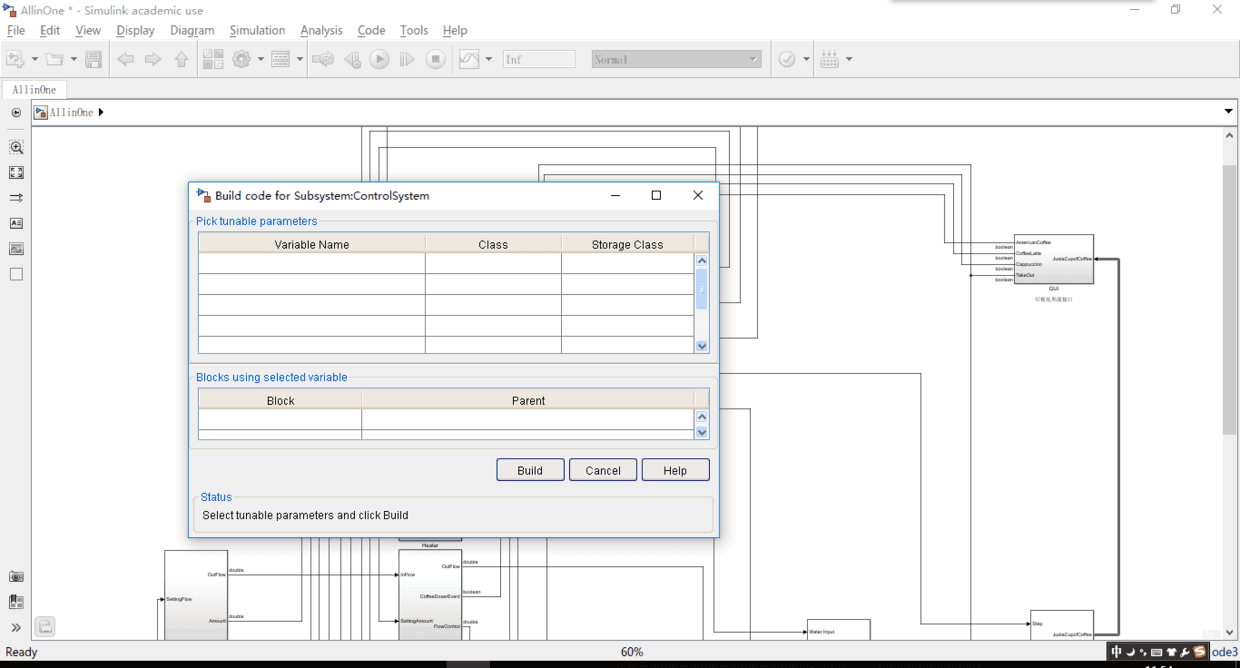Click Cancel in the Build code dialog

coord(603,470)
